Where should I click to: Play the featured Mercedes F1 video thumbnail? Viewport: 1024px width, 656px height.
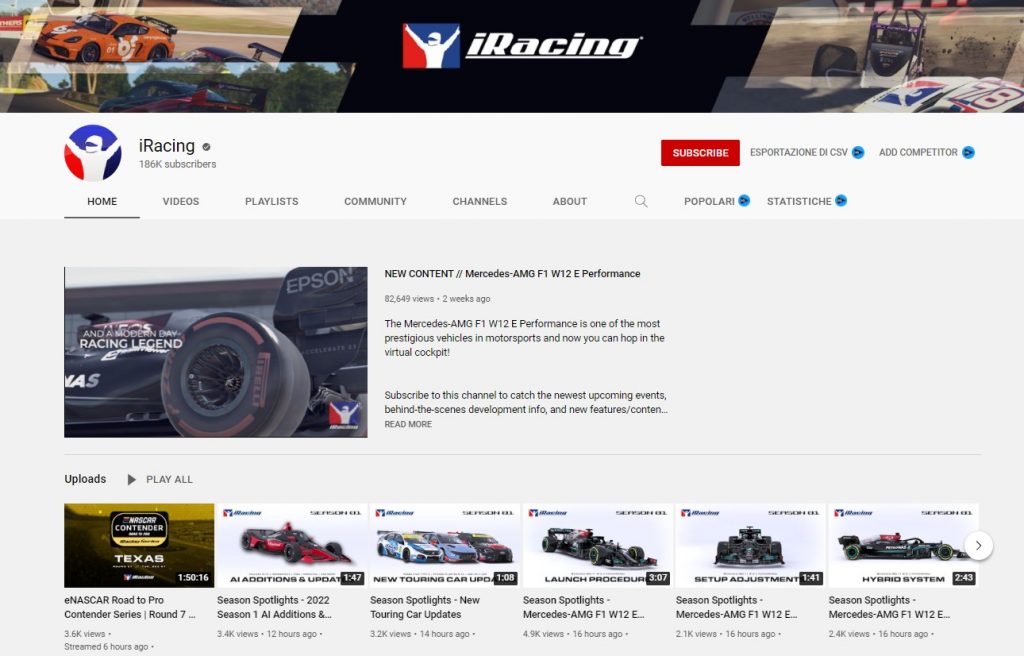[x=216, y=352]
